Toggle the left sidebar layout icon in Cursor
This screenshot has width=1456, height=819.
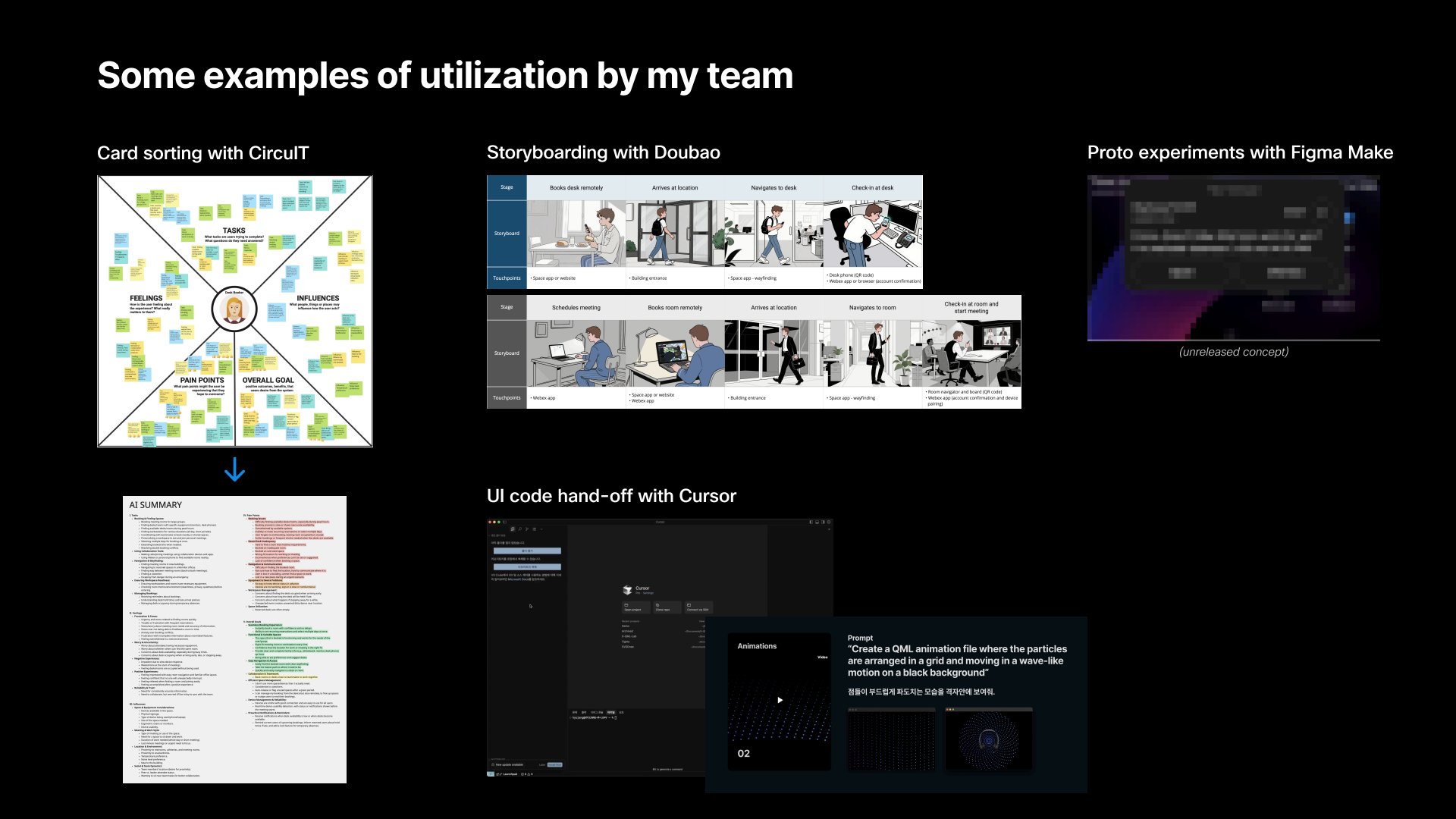coord(811,522)
